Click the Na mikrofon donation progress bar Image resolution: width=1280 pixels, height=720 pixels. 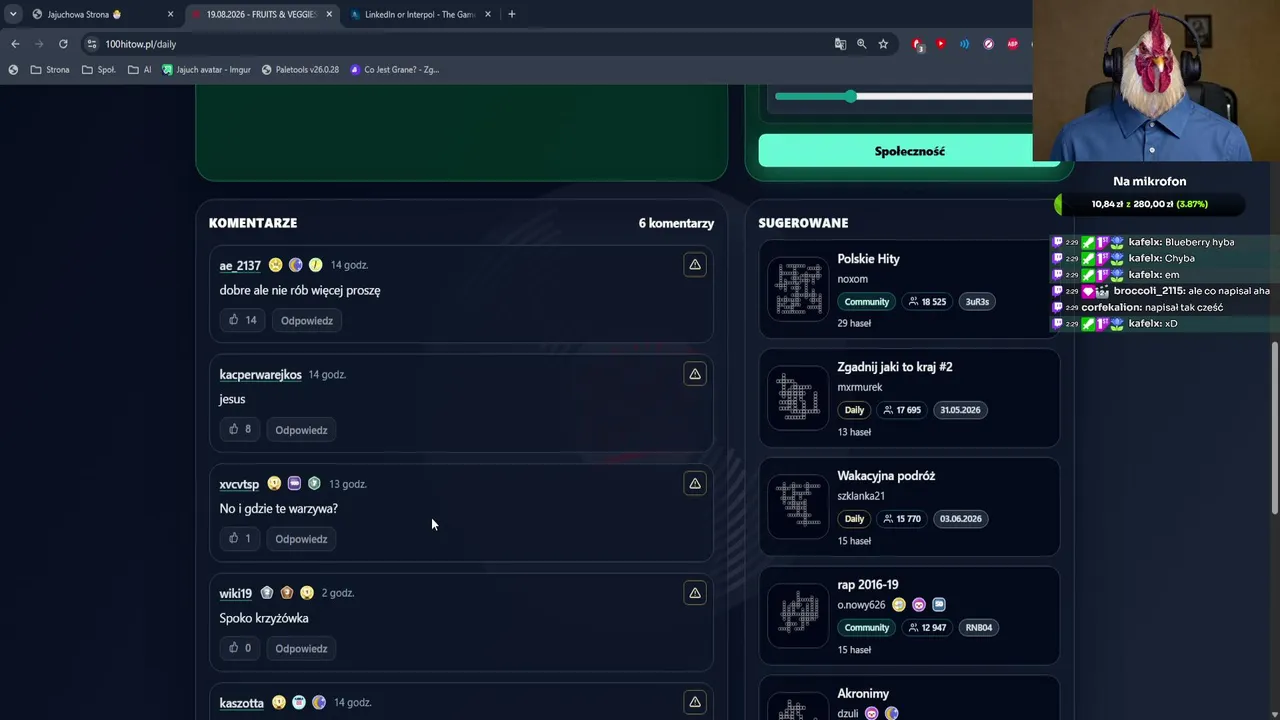pos(1149,204)
